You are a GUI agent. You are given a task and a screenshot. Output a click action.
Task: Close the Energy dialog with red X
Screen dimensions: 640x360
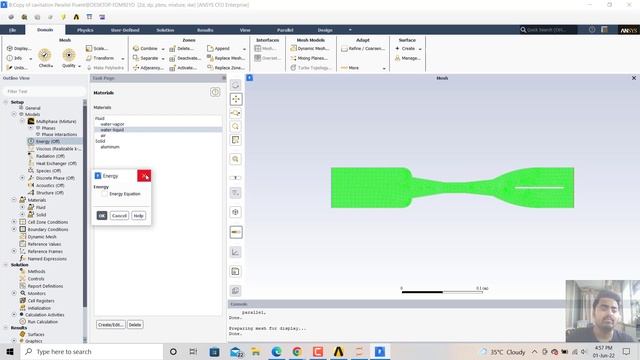(x=144, y=176)
